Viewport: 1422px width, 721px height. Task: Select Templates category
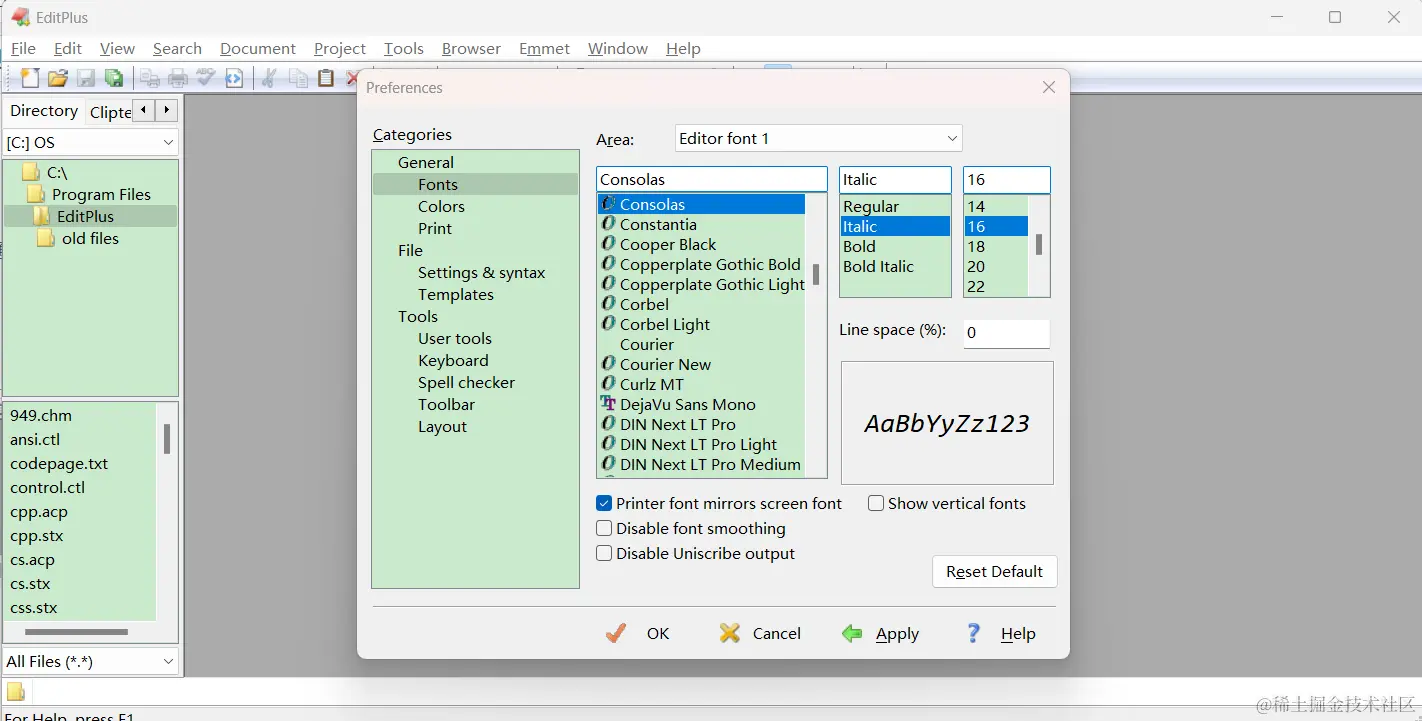click(456, 295)
